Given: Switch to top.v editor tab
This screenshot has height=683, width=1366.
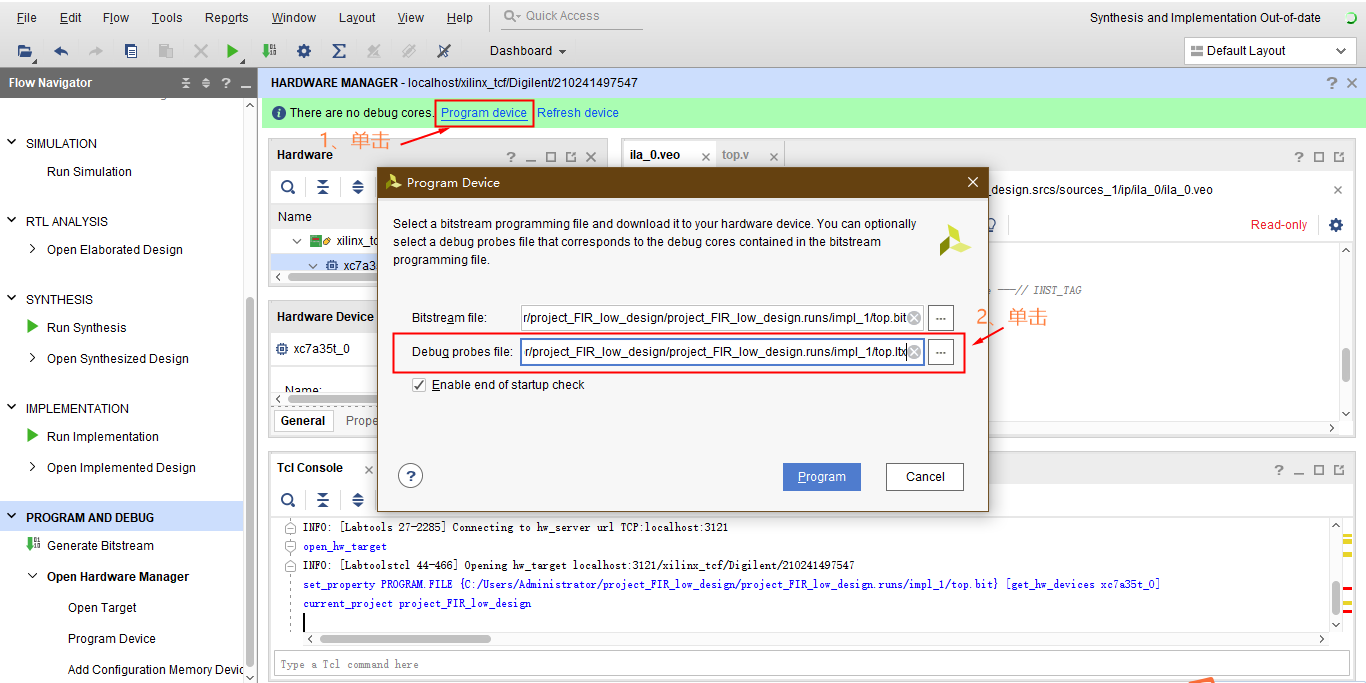Looking at the screenshot, I should (735, 155).
